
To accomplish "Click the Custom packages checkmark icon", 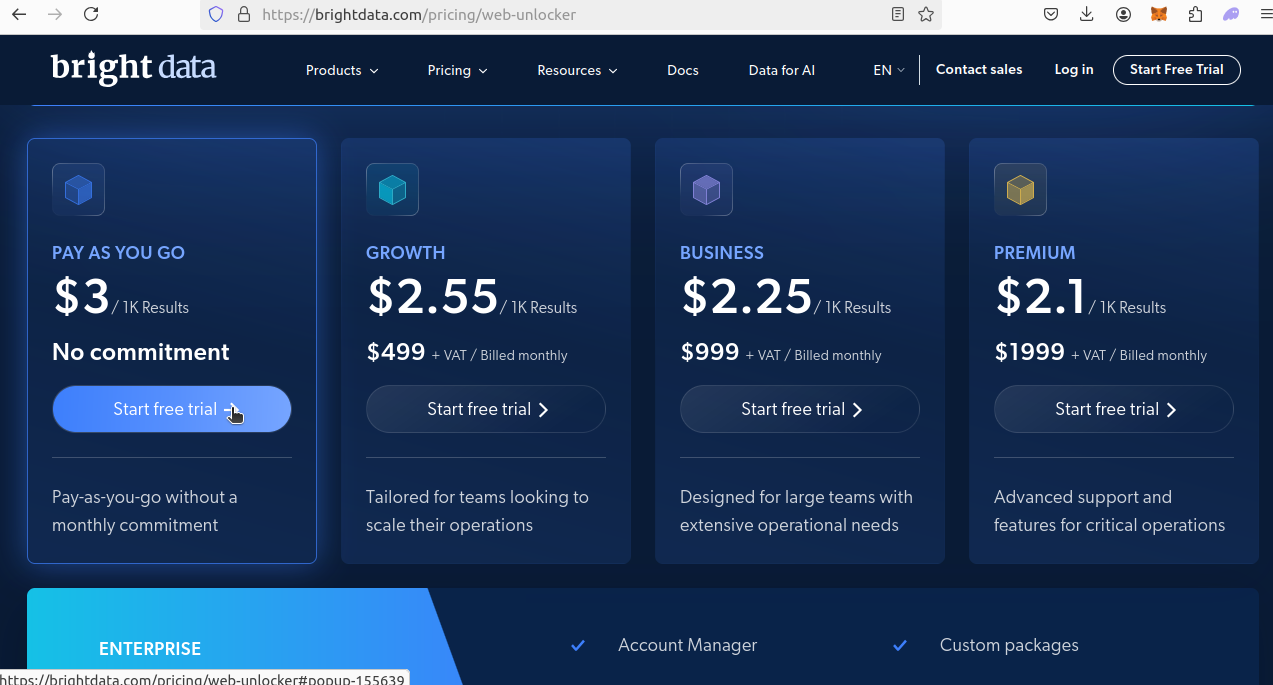I will [899, 646].
